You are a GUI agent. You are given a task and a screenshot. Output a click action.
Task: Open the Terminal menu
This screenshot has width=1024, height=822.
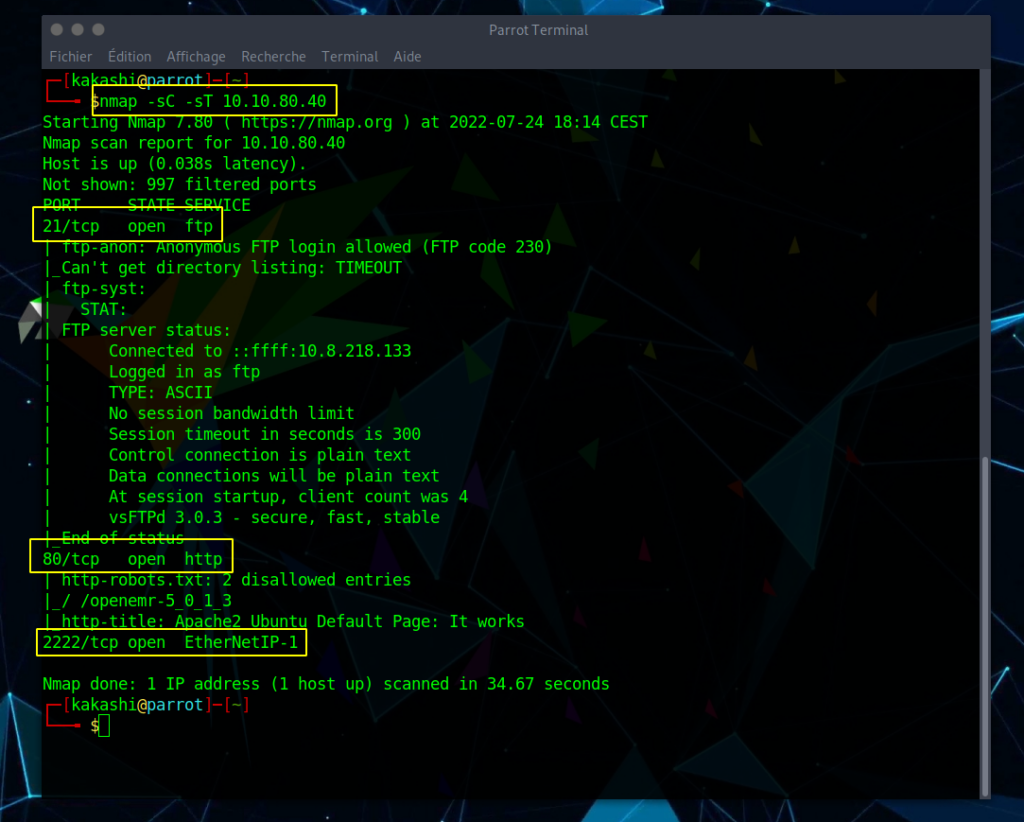click(349, 57)
